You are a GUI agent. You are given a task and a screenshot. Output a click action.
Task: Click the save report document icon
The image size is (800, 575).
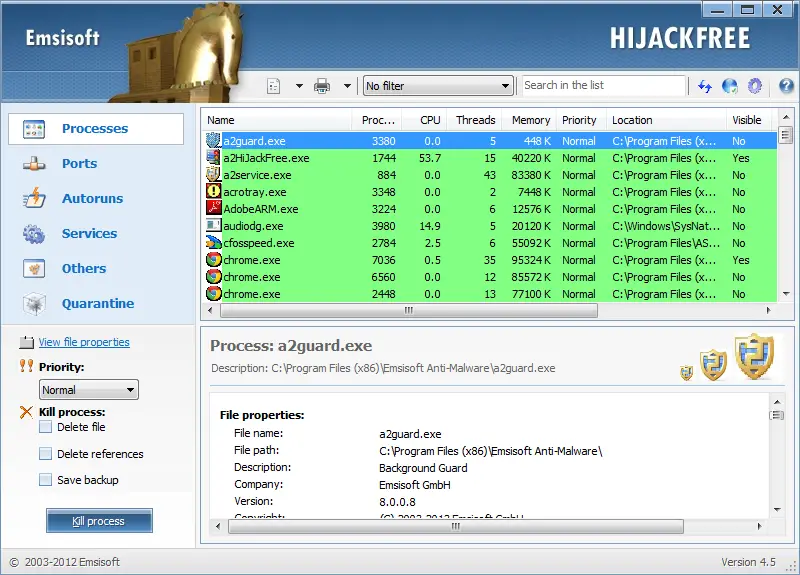273,86
